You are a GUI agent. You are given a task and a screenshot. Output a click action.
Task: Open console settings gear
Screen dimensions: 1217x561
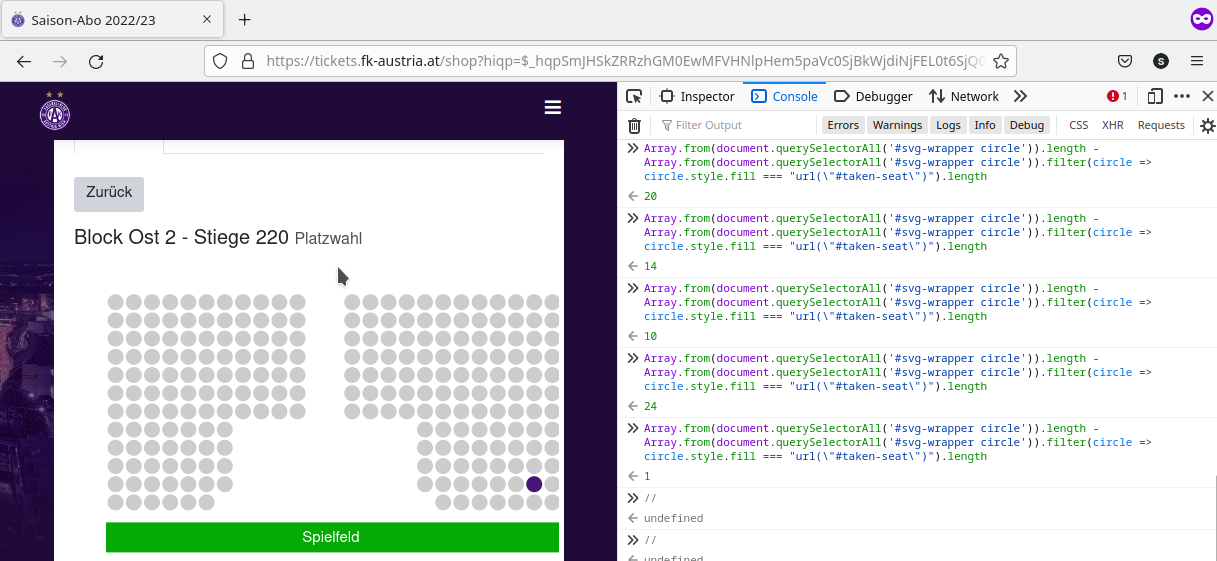pos(1207,125)
